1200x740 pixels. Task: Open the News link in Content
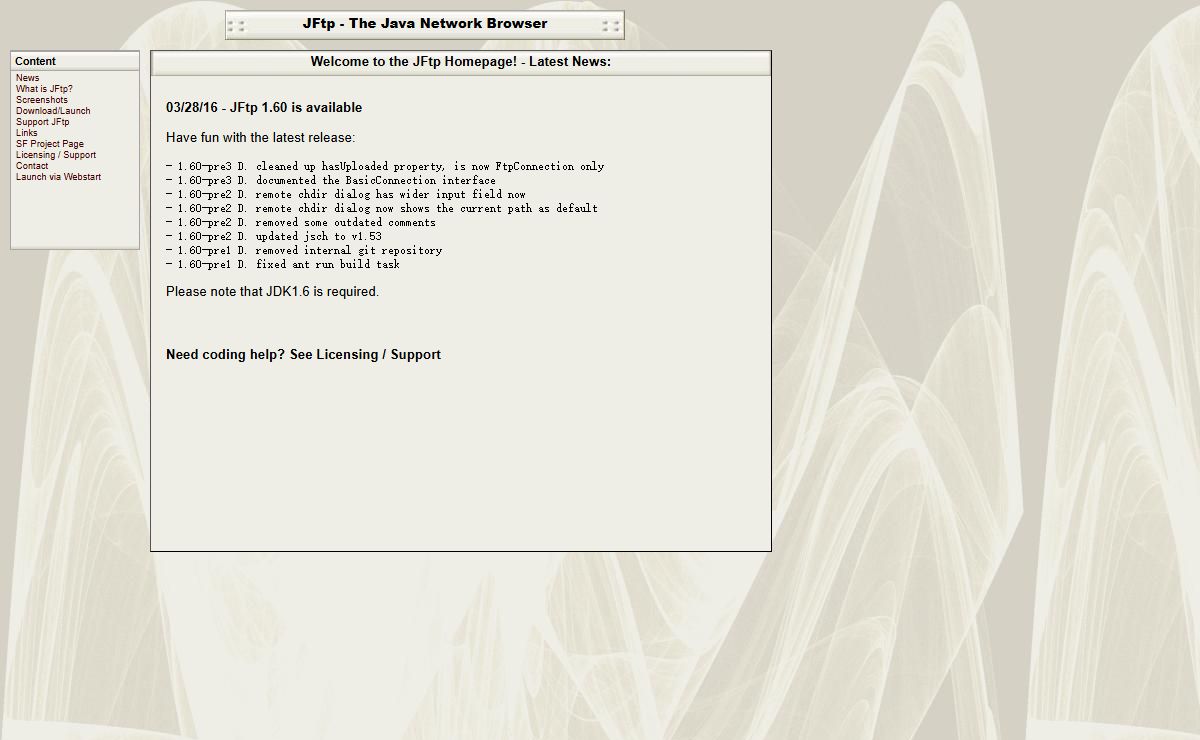coord(27,78)
